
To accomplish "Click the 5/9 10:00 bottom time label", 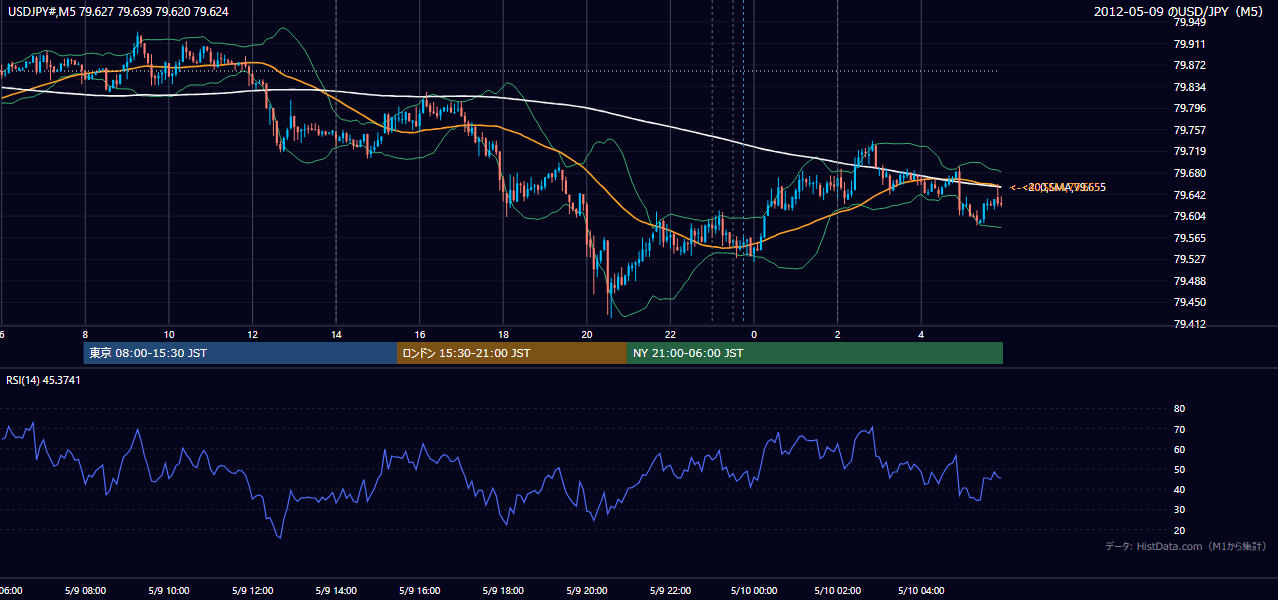I will pyautogui.click(x=169, y=590).
